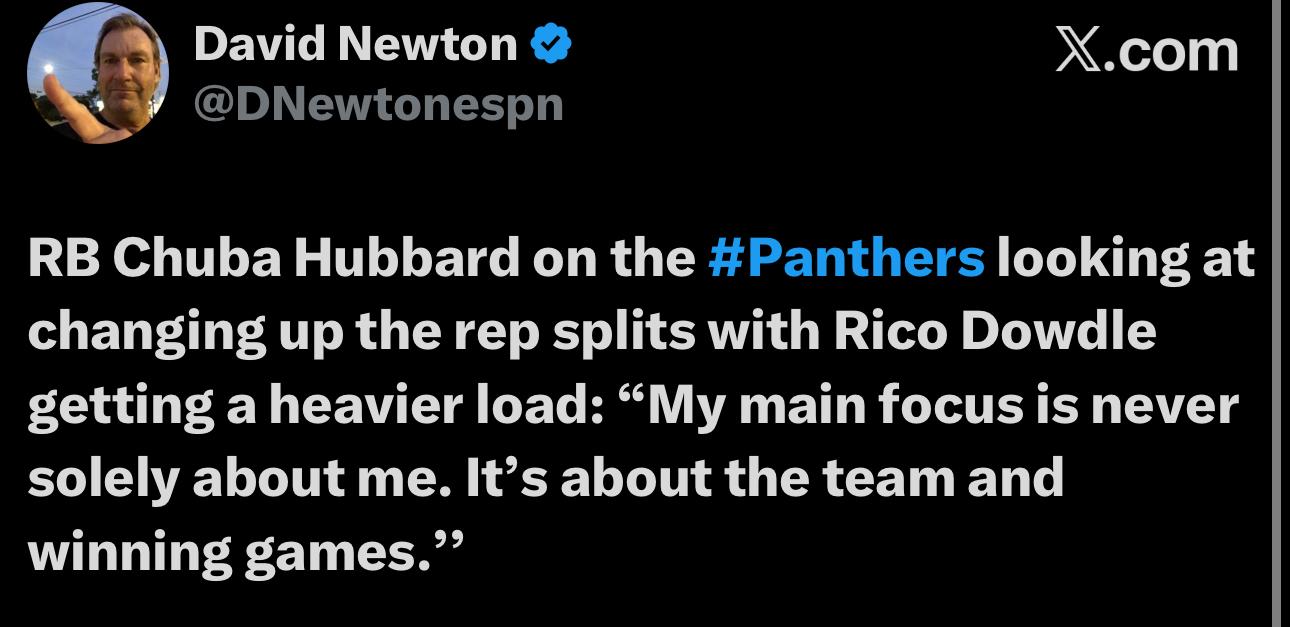The image size is (1290, 627).
Task: Click the X.com source label
Action: (x=1146, y=50)
